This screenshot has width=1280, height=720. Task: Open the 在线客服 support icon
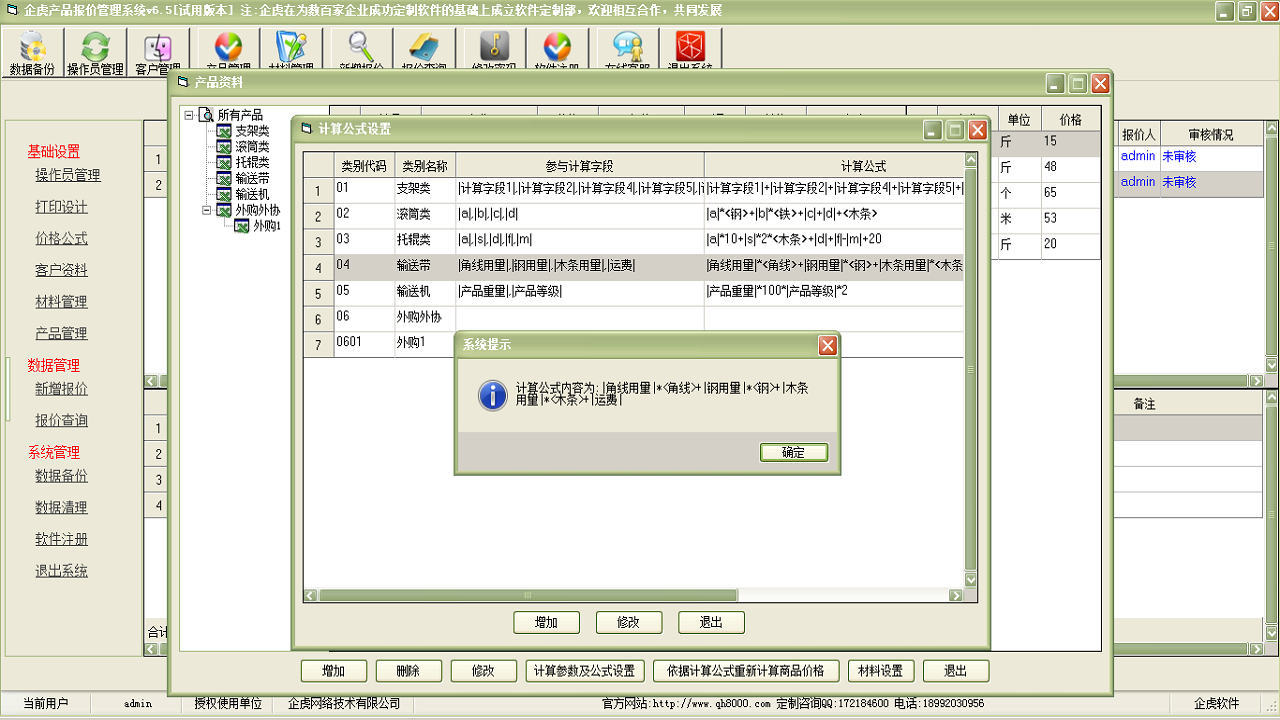coord(625,48)
